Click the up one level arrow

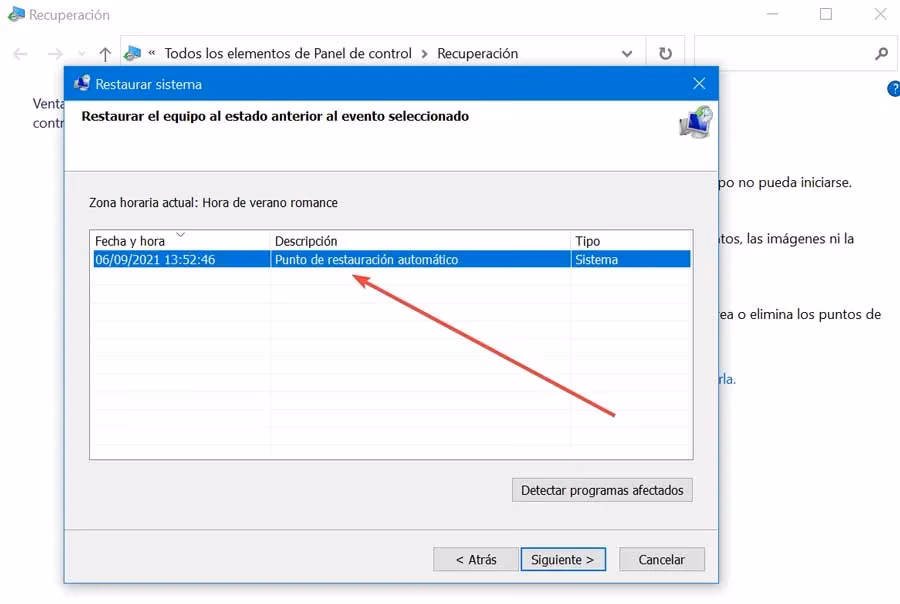pyautogui.click(x=104, y=54)
